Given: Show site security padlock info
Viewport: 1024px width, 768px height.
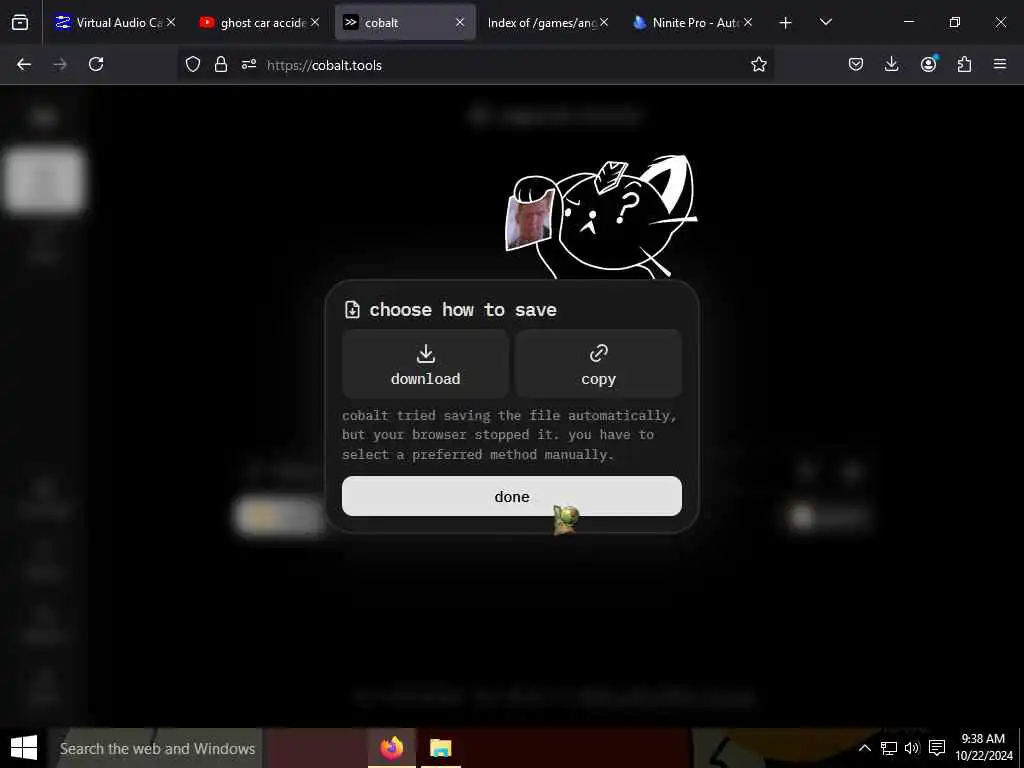Looking at the screenshot, I should click(221, 64).
